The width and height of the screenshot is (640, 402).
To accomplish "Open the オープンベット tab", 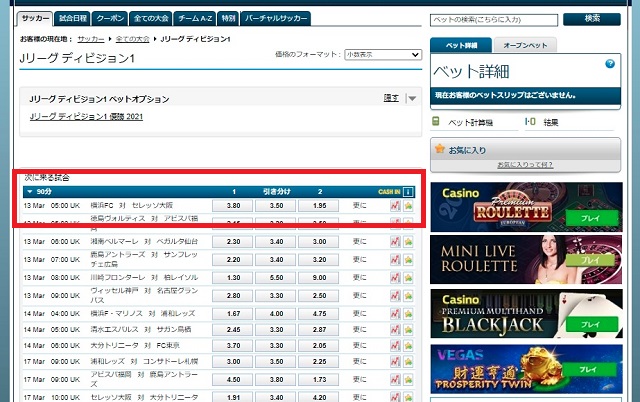I will click(x=525, y=46).
